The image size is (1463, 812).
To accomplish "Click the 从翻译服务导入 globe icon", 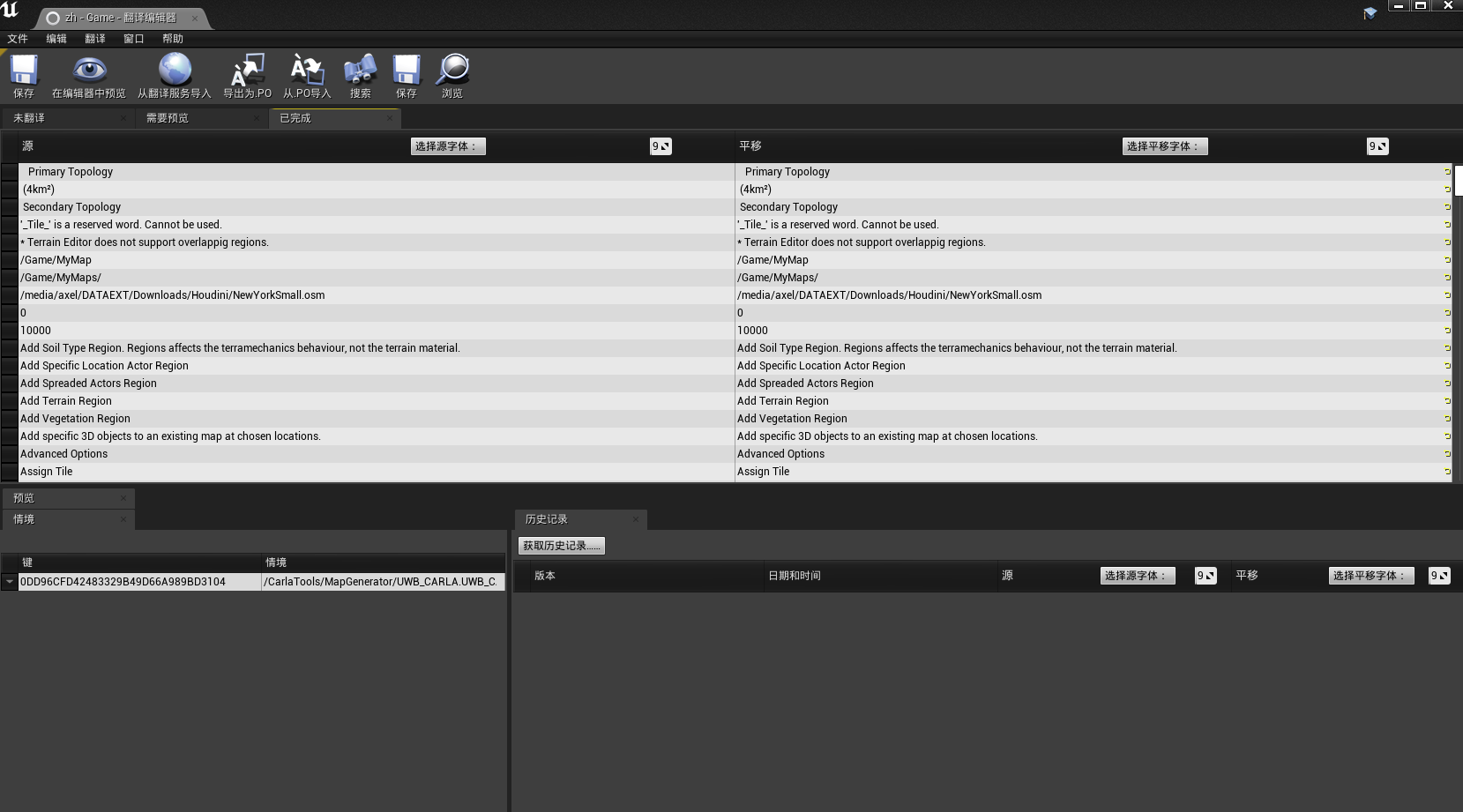I will (175, 71).
